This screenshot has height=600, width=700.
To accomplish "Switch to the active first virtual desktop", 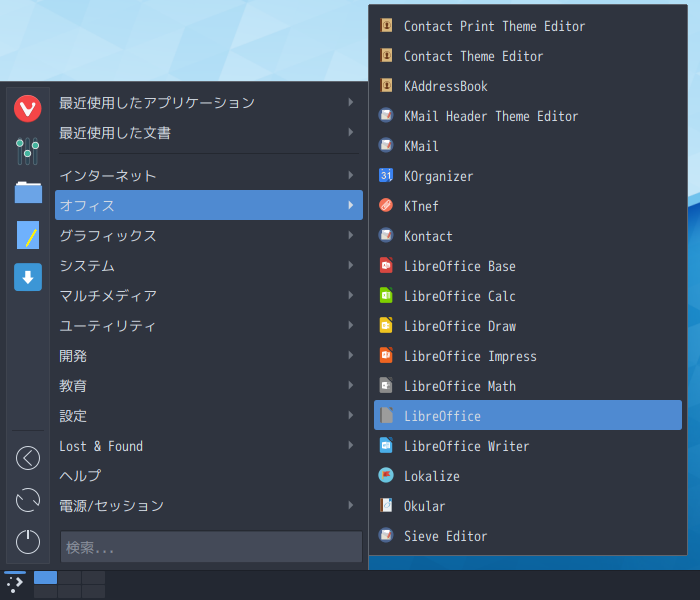I will coord(46,577).
